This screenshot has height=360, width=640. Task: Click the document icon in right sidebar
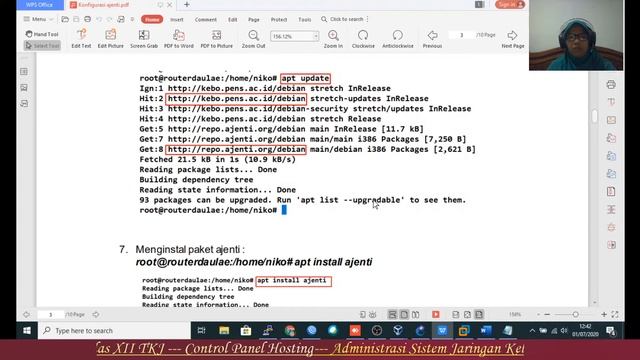tap(611, 191)
